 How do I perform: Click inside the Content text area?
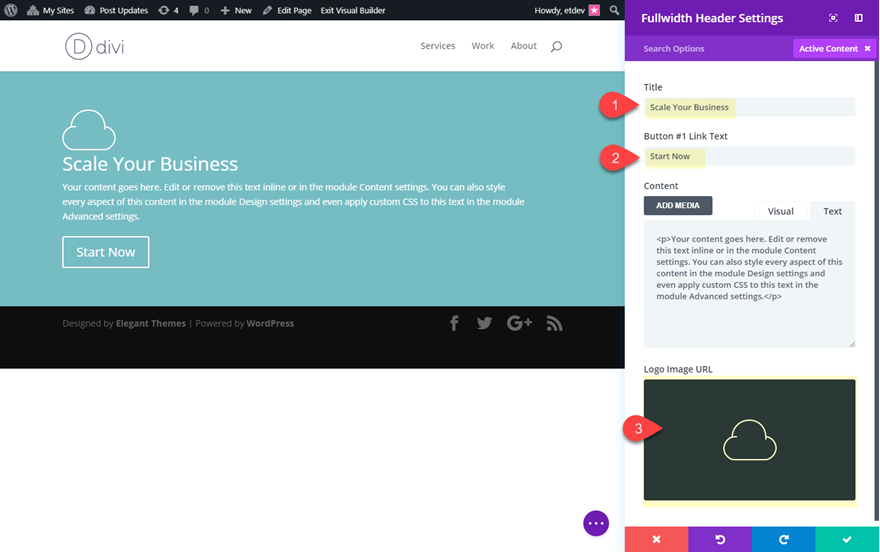click(749, 284)
